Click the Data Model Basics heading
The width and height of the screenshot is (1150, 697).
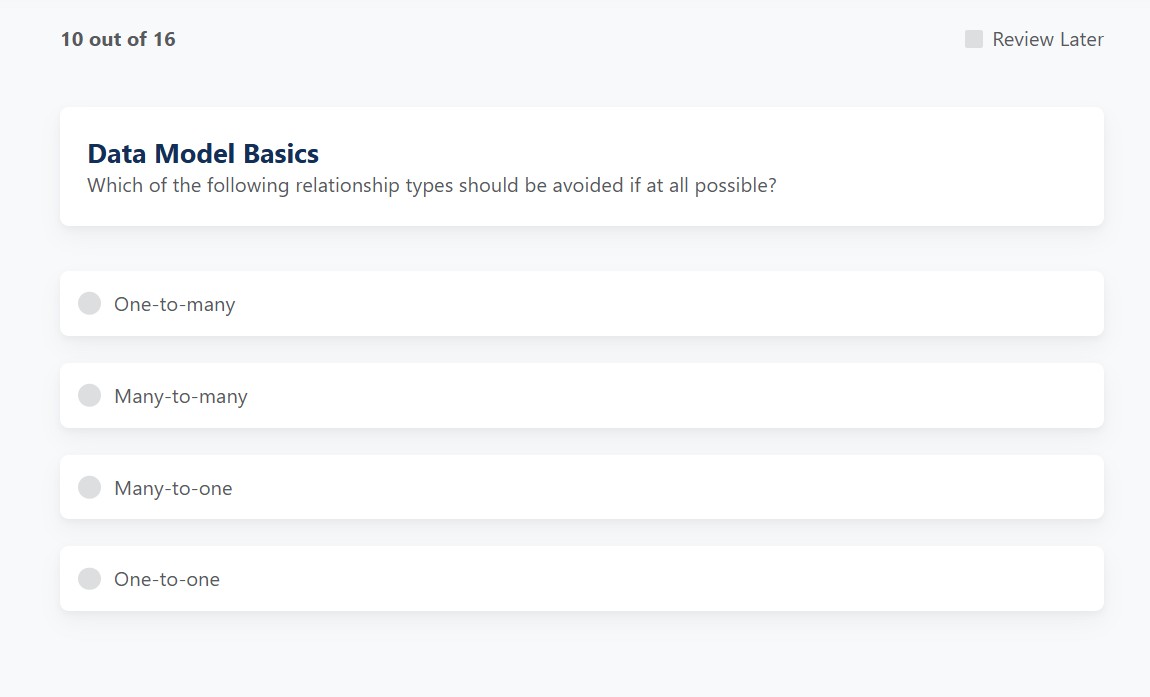pos(203,153)
